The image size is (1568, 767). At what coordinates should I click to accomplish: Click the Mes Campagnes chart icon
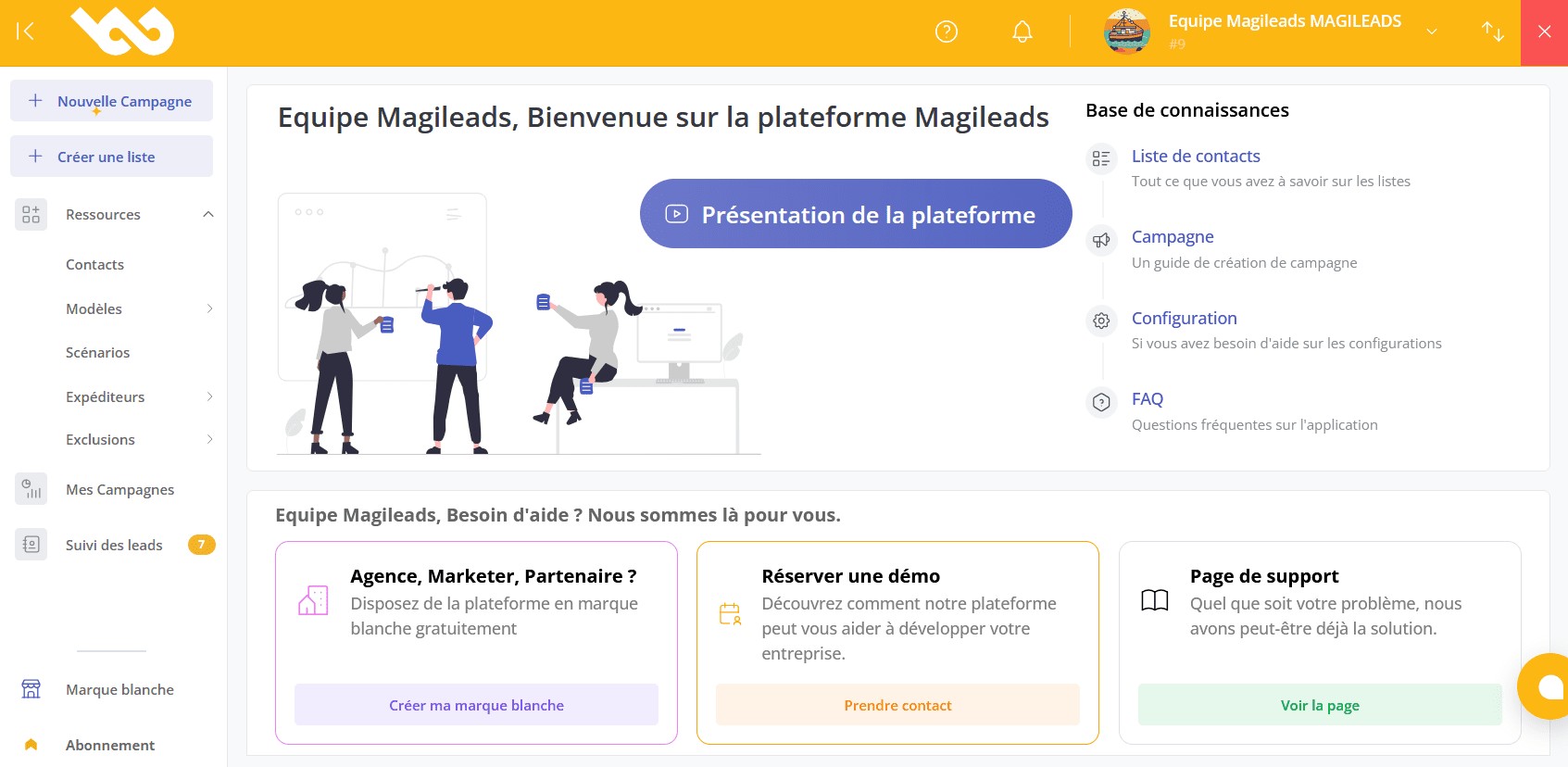[x=31, y=489]
